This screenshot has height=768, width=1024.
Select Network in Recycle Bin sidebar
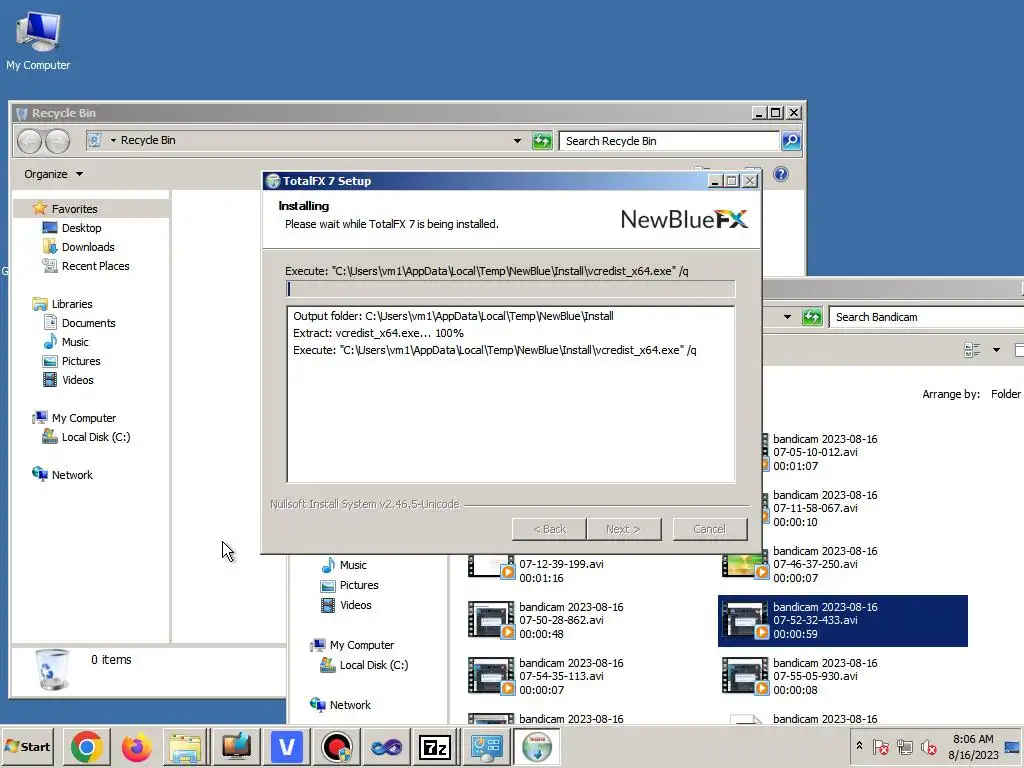(72, 475)
